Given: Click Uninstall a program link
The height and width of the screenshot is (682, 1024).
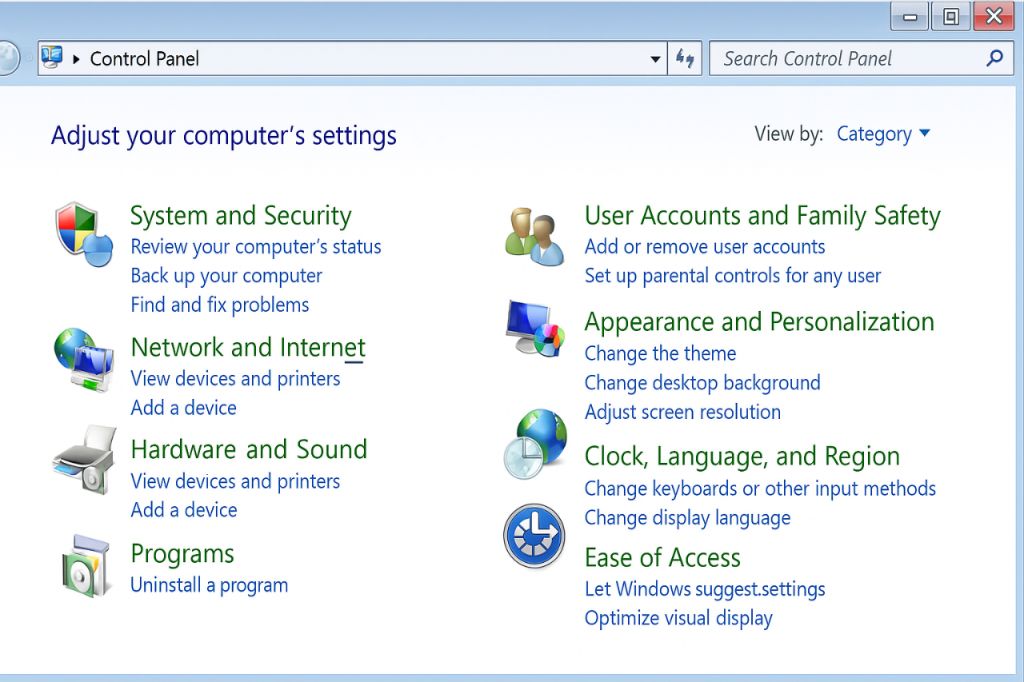Looking at the screenshot, I should 209,585.
